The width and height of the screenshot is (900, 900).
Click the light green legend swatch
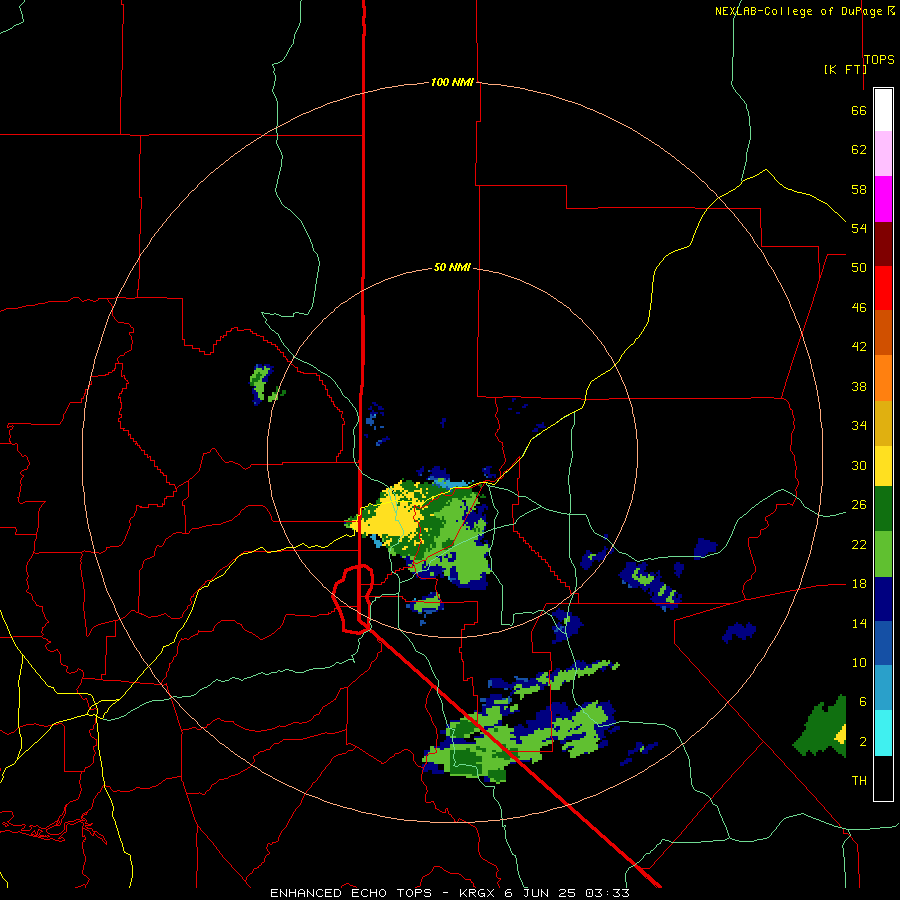(x=883, y=554)
